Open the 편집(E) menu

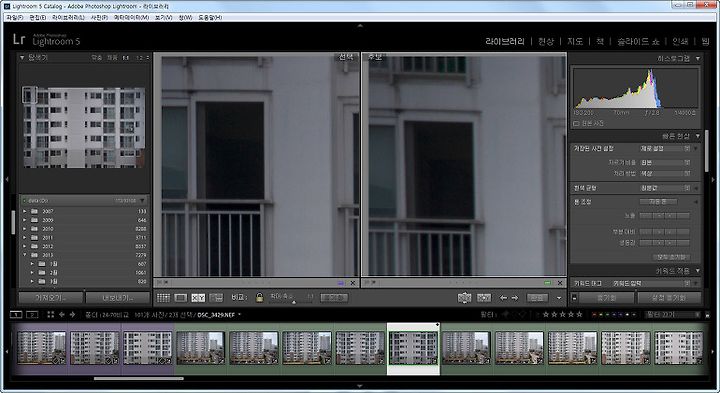[x=38, y=17]
